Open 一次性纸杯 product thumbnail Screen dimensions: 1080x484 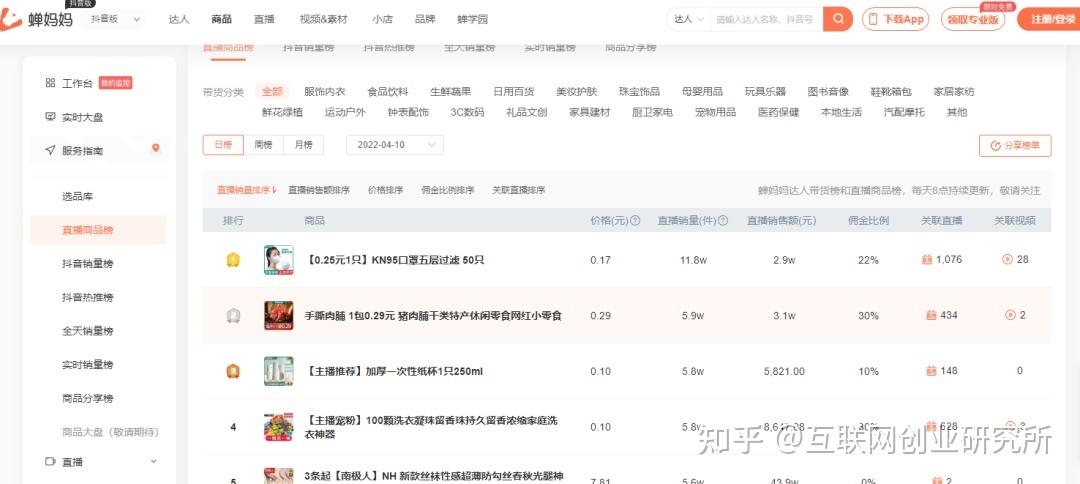click(x=278, y=371)
